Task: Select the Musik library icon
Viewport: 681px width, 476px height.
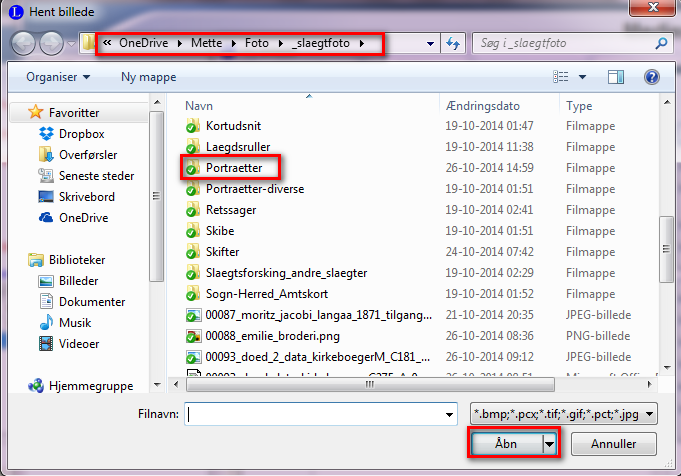Action: coord(45,323)
